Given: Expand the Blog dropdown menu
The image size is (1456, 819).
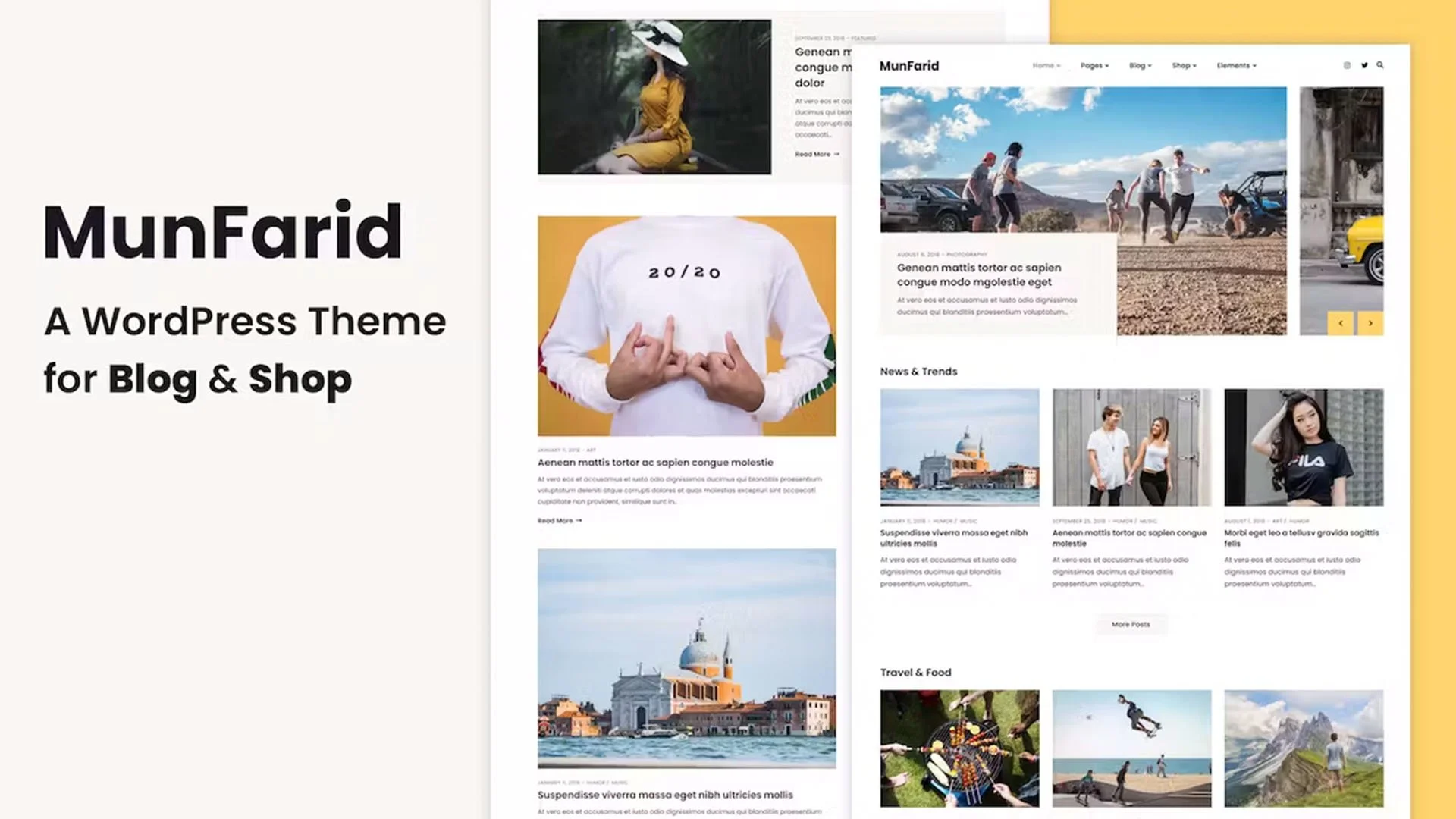Looking at the screenshot, I should (1140, 66).
